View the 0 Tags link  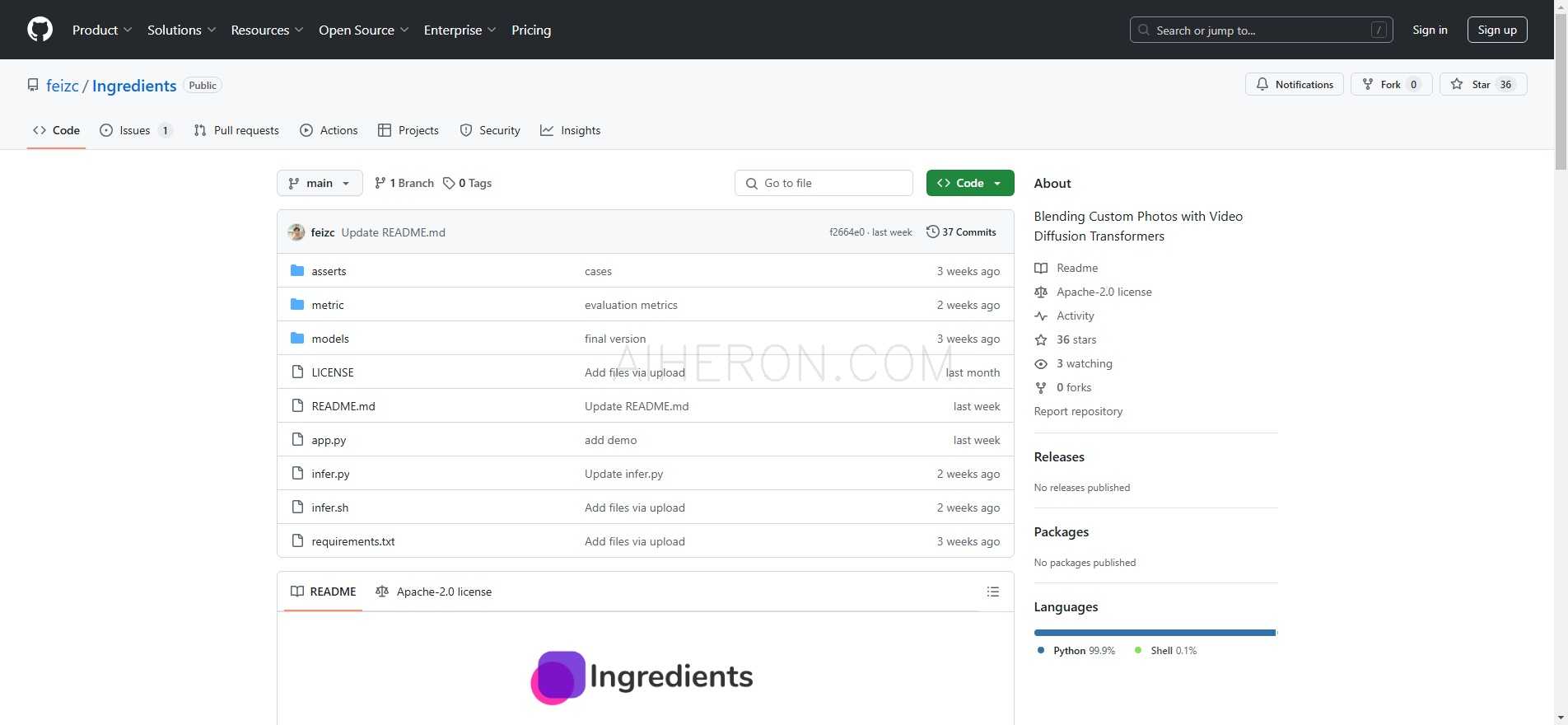[x=467, y=183]
